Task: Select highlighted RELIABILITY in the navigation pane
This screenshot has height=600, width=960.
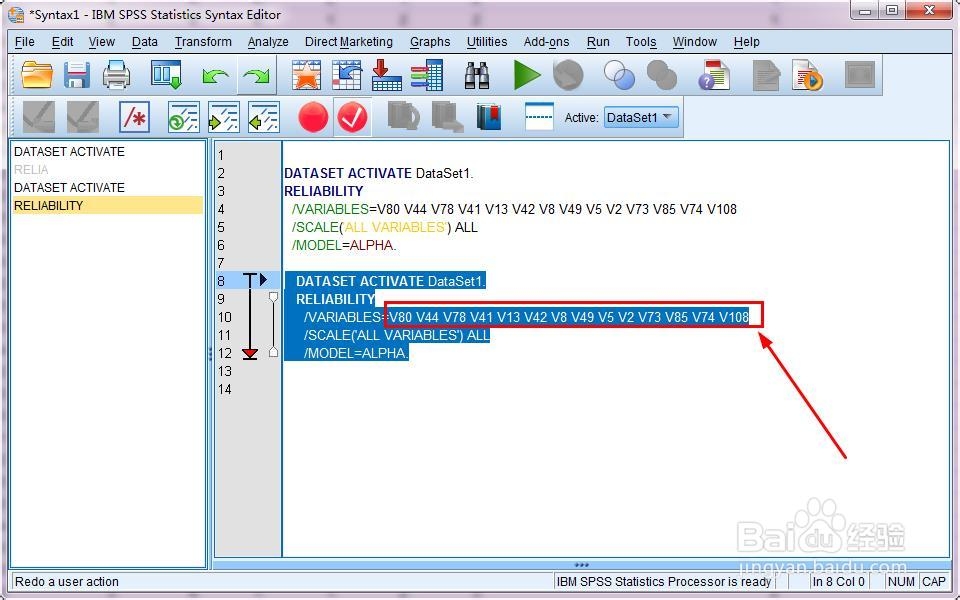Action: pyautogui.click(x=108, y=205)
